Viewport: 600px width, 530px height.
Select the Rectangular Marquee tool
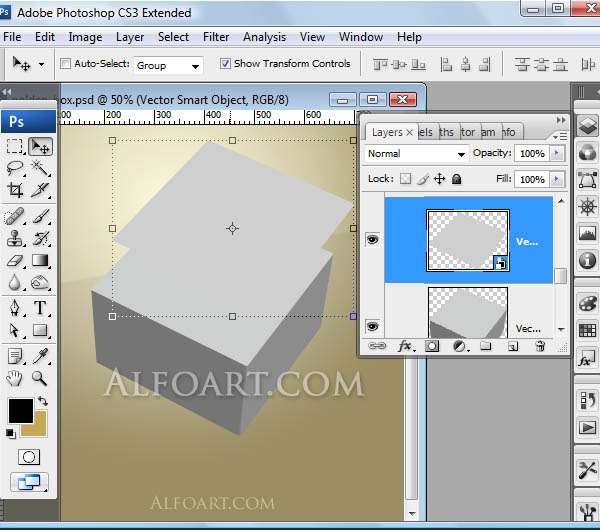15,146
